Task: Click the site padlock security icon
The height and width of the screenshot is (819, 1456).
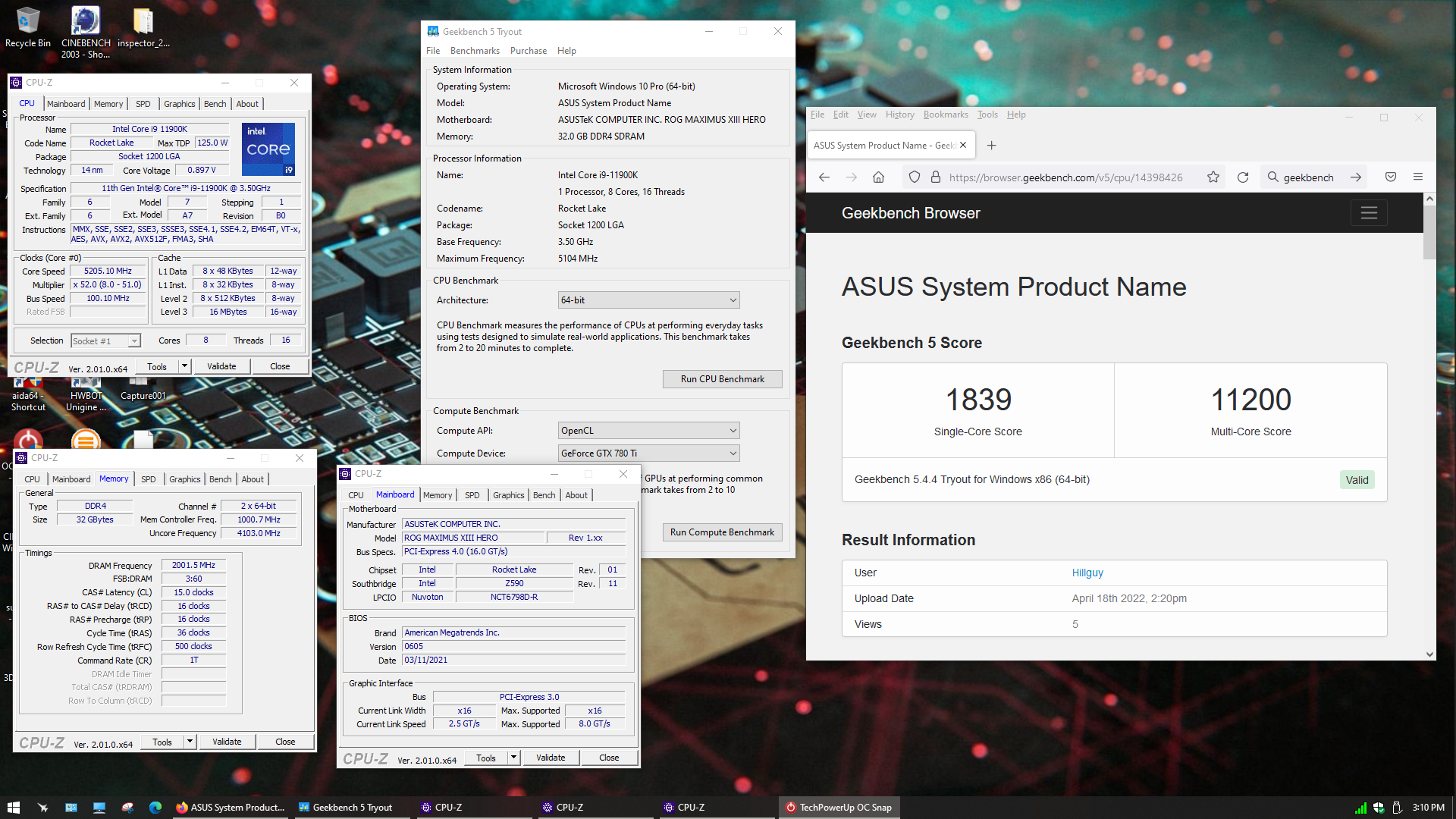Action: click(x=936, y=177)
